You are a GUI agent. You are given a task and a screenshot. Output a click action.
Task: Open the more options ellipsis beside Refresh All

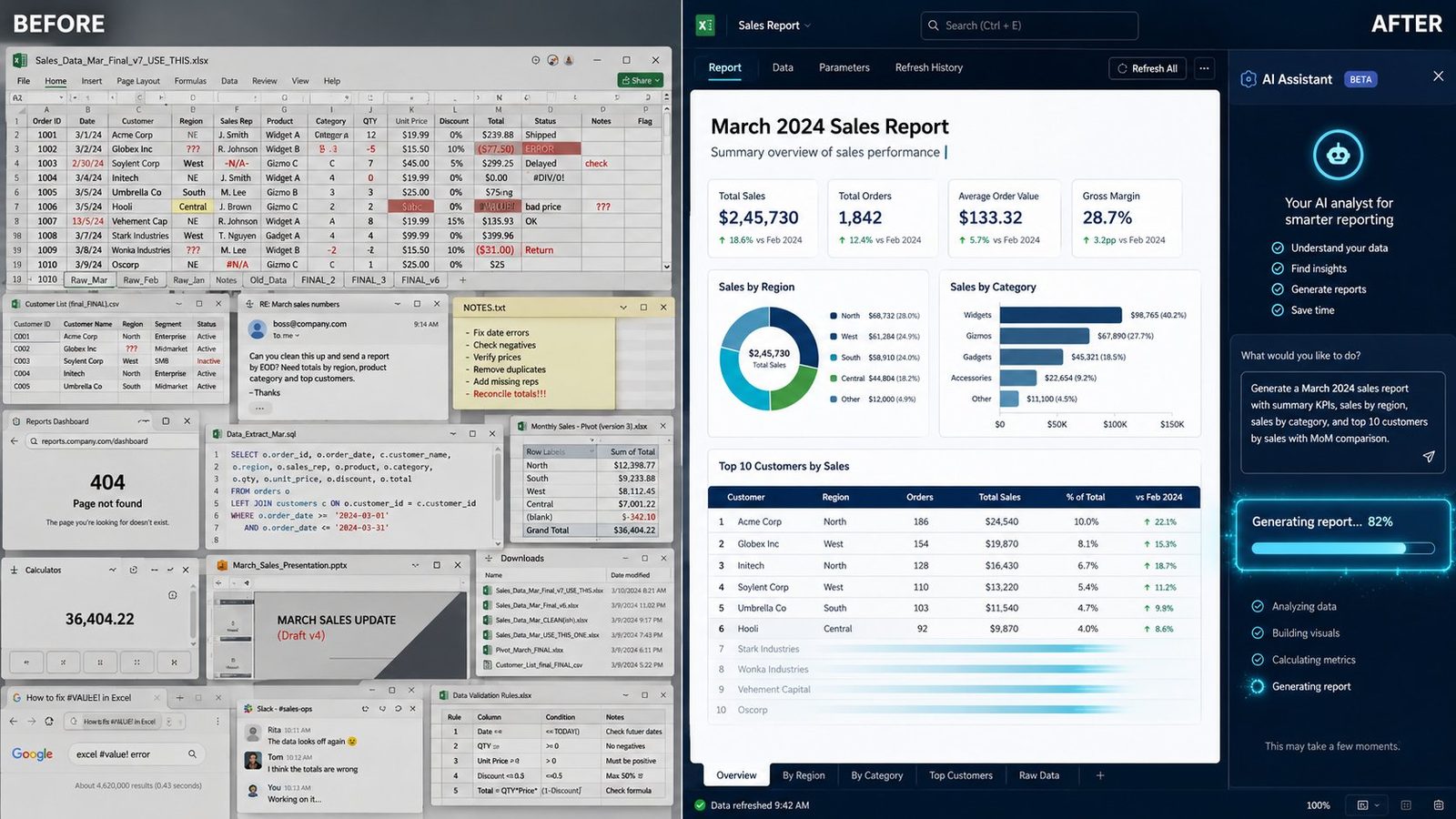(x=1204, y=68)
